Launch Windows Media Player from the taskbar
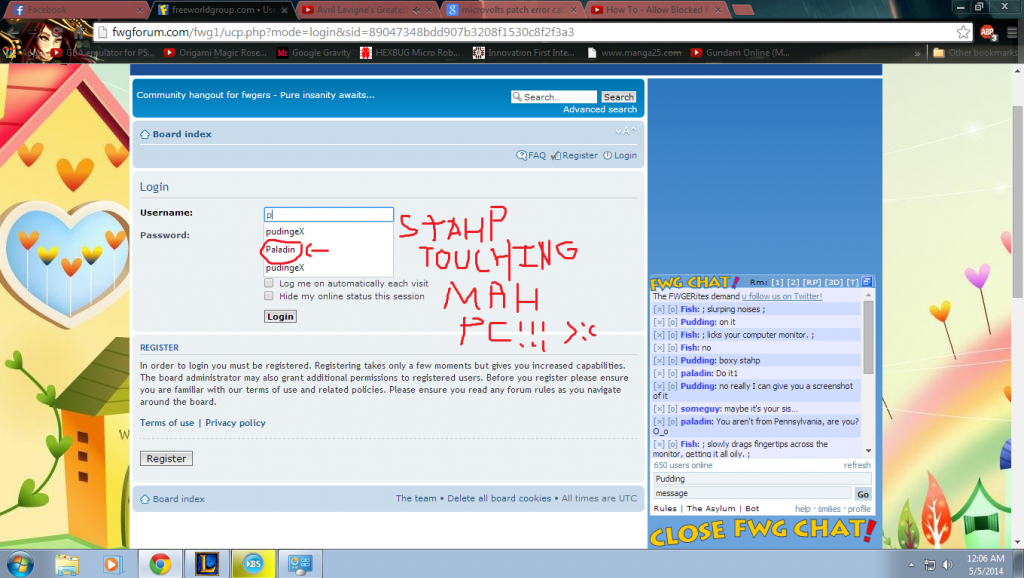 click(113, 564)
